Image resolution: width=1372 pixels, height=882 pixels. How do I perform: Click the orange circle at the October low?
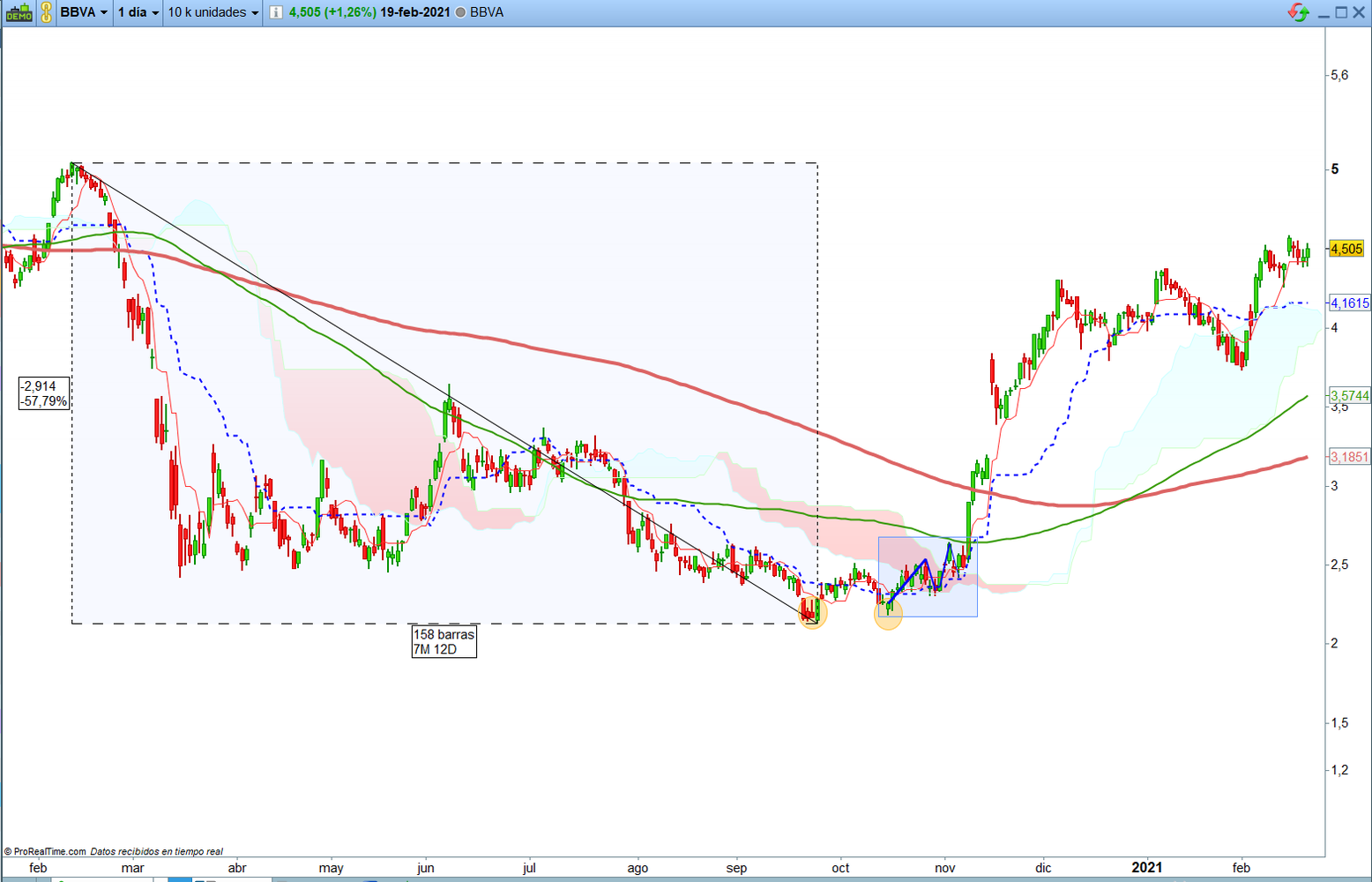[x=888, y=615]
